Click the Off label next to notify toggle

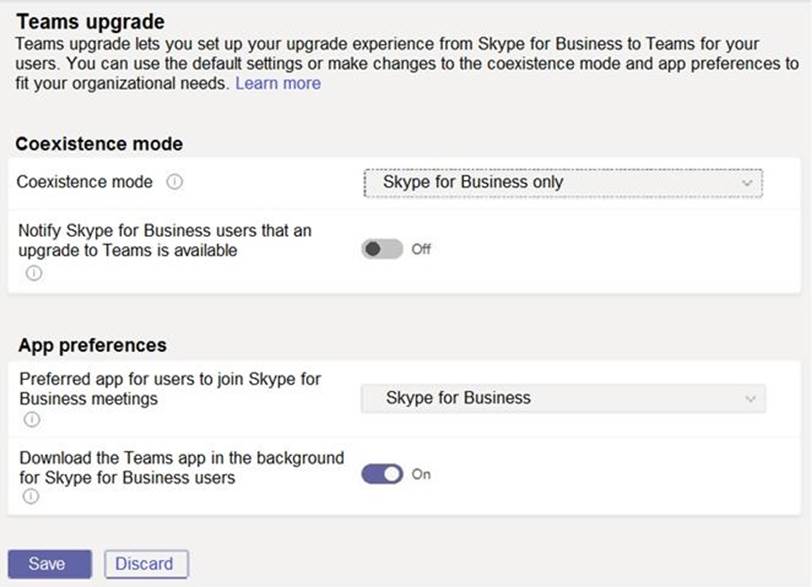421,249
